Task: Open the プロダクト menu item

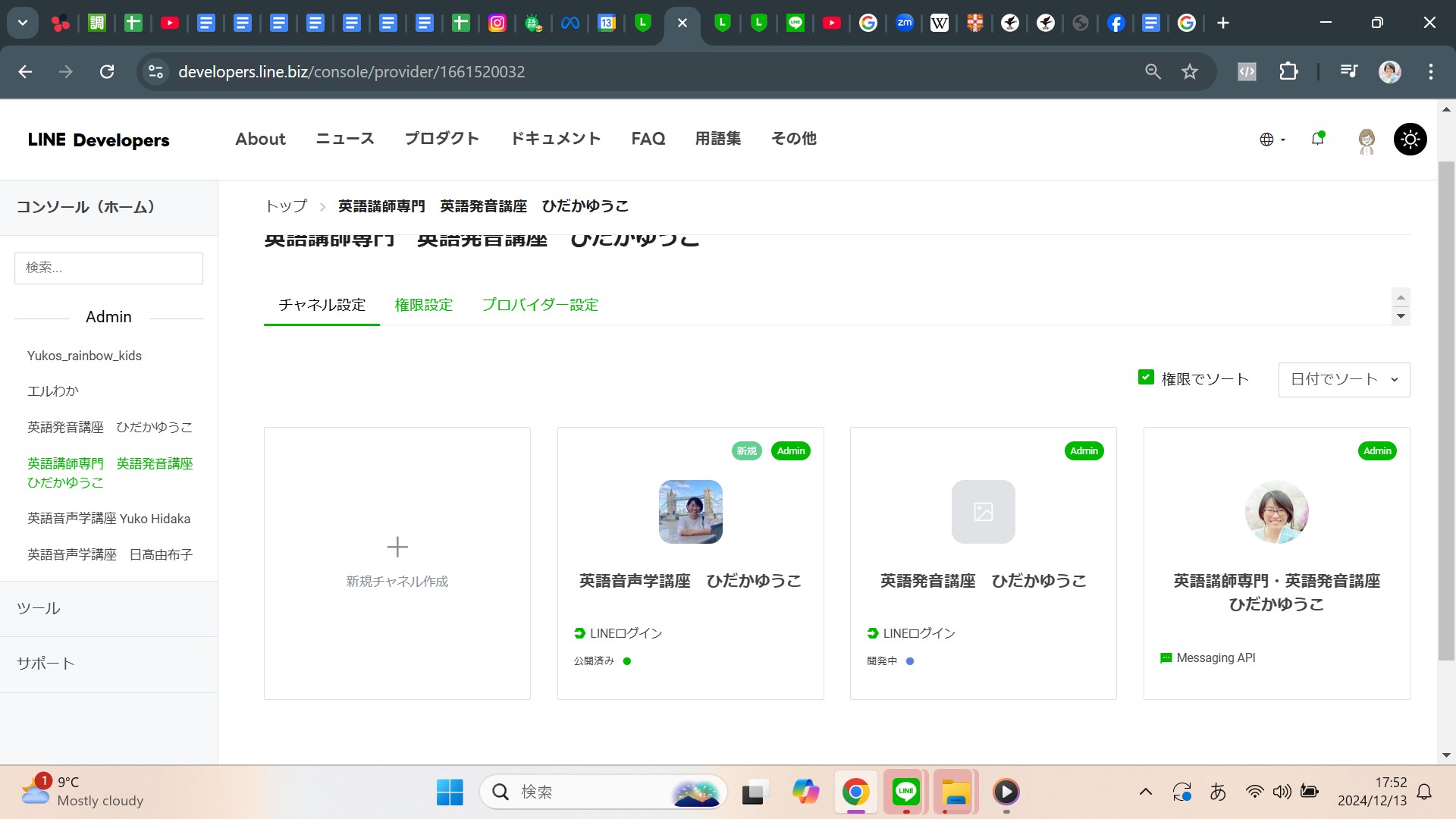Action: [442, 139]
